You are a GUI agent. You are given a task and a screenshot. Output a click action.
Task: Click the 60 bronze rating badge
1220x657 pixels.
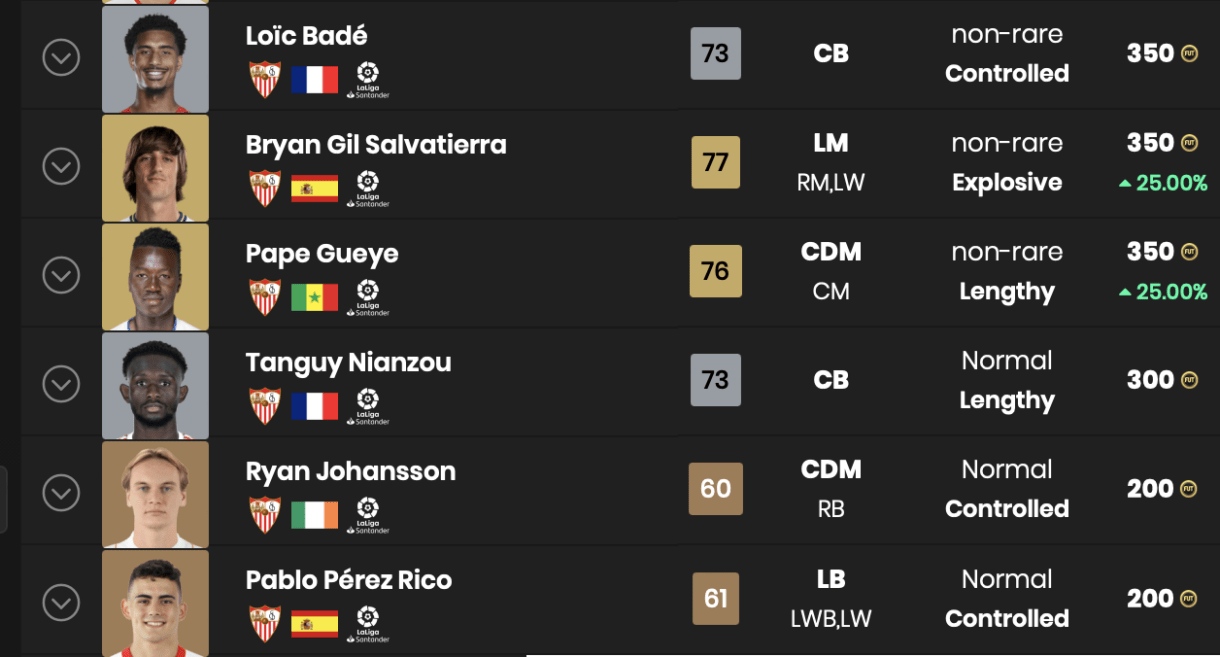(x=715, y=489)
